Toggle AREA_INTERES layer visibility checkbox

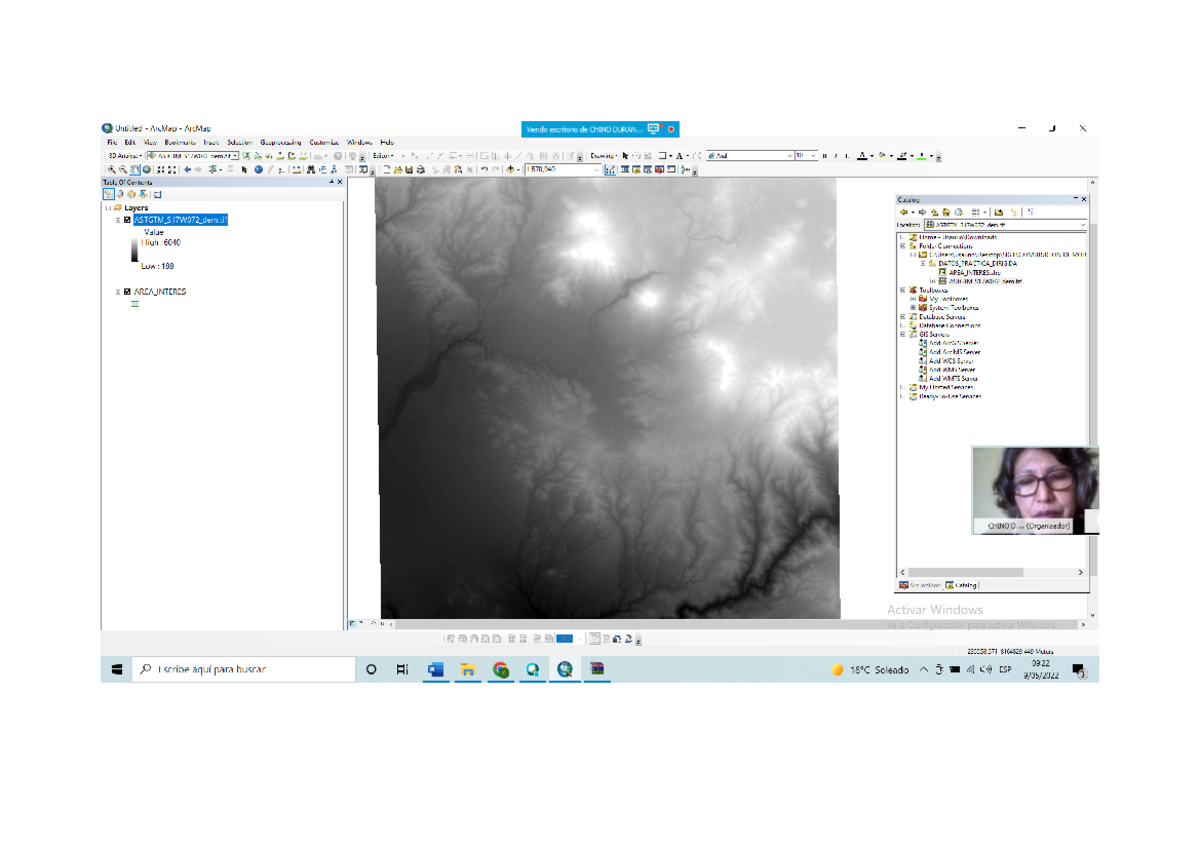click(x=127, y=292)
